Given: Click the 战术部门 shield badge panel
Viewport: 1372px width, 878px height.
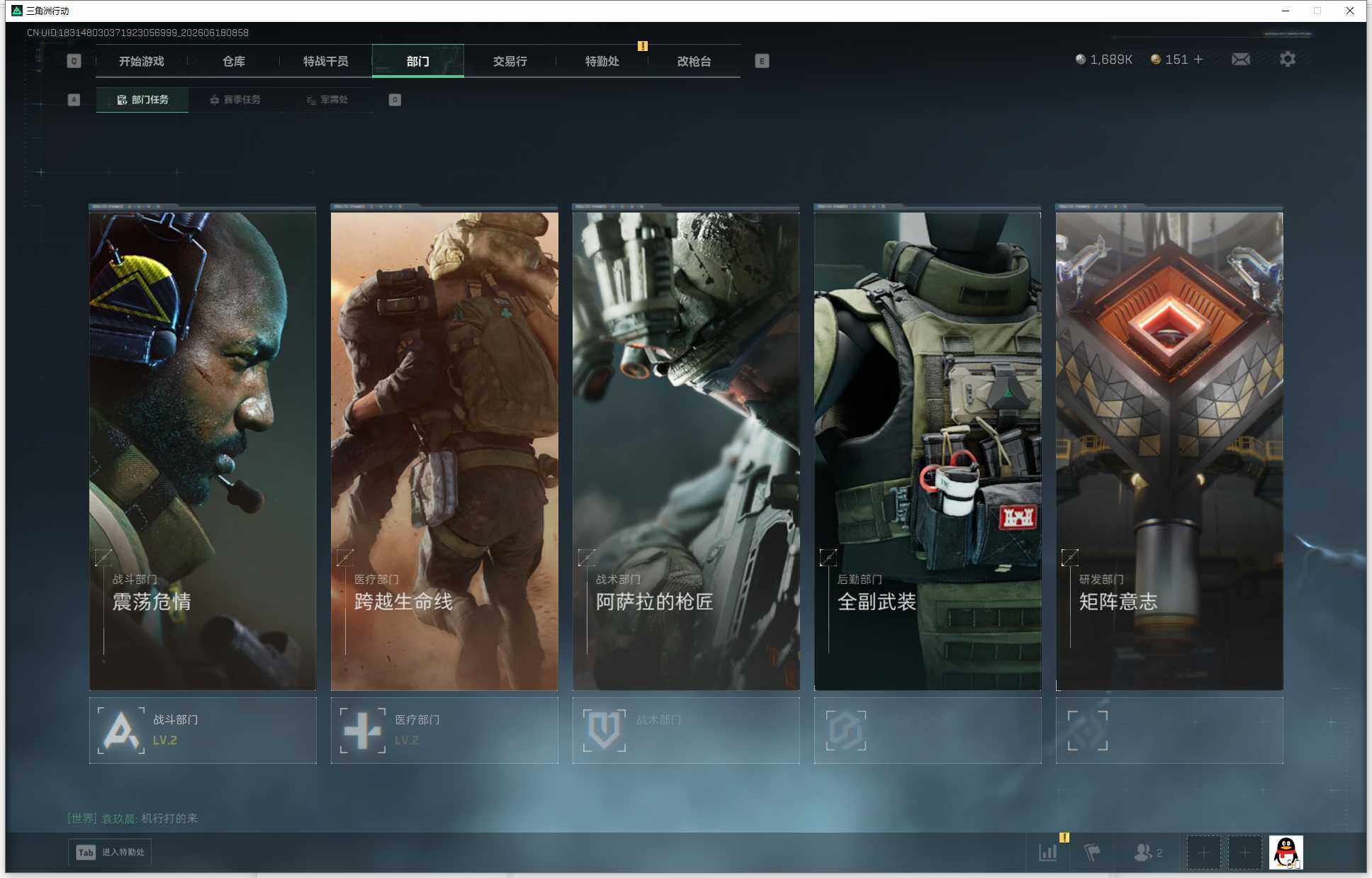Looking at the screenshot, I should 686,731.
